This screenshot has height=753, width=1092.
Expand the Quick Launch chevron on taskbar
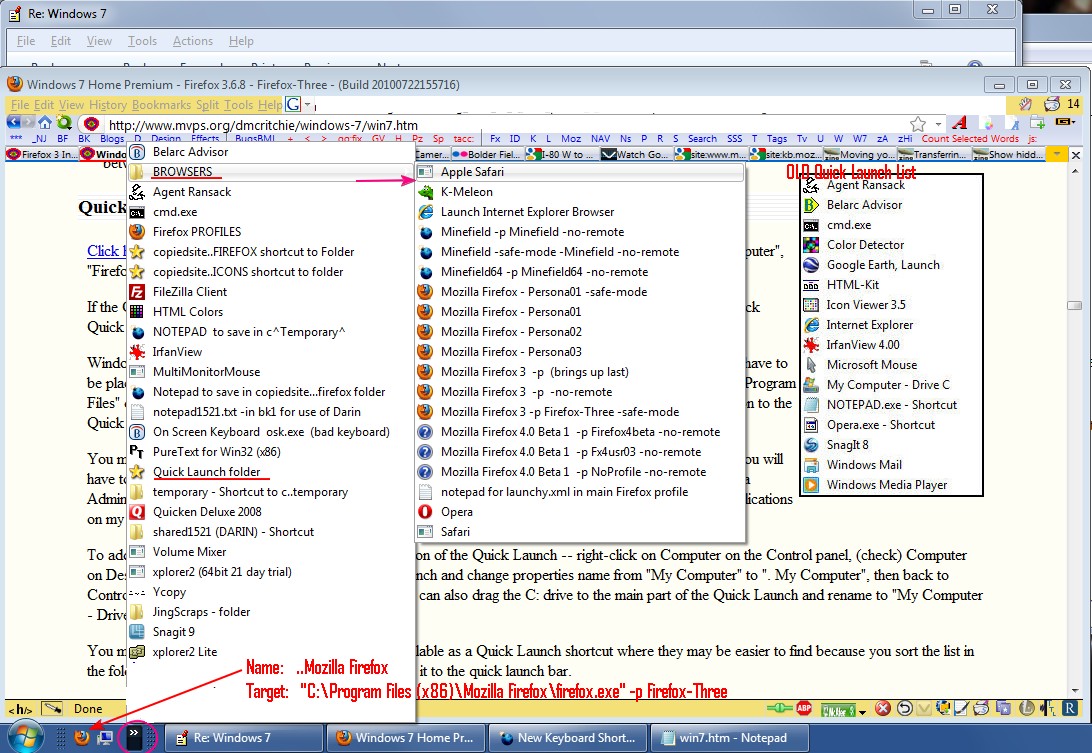tap(134, 737)
